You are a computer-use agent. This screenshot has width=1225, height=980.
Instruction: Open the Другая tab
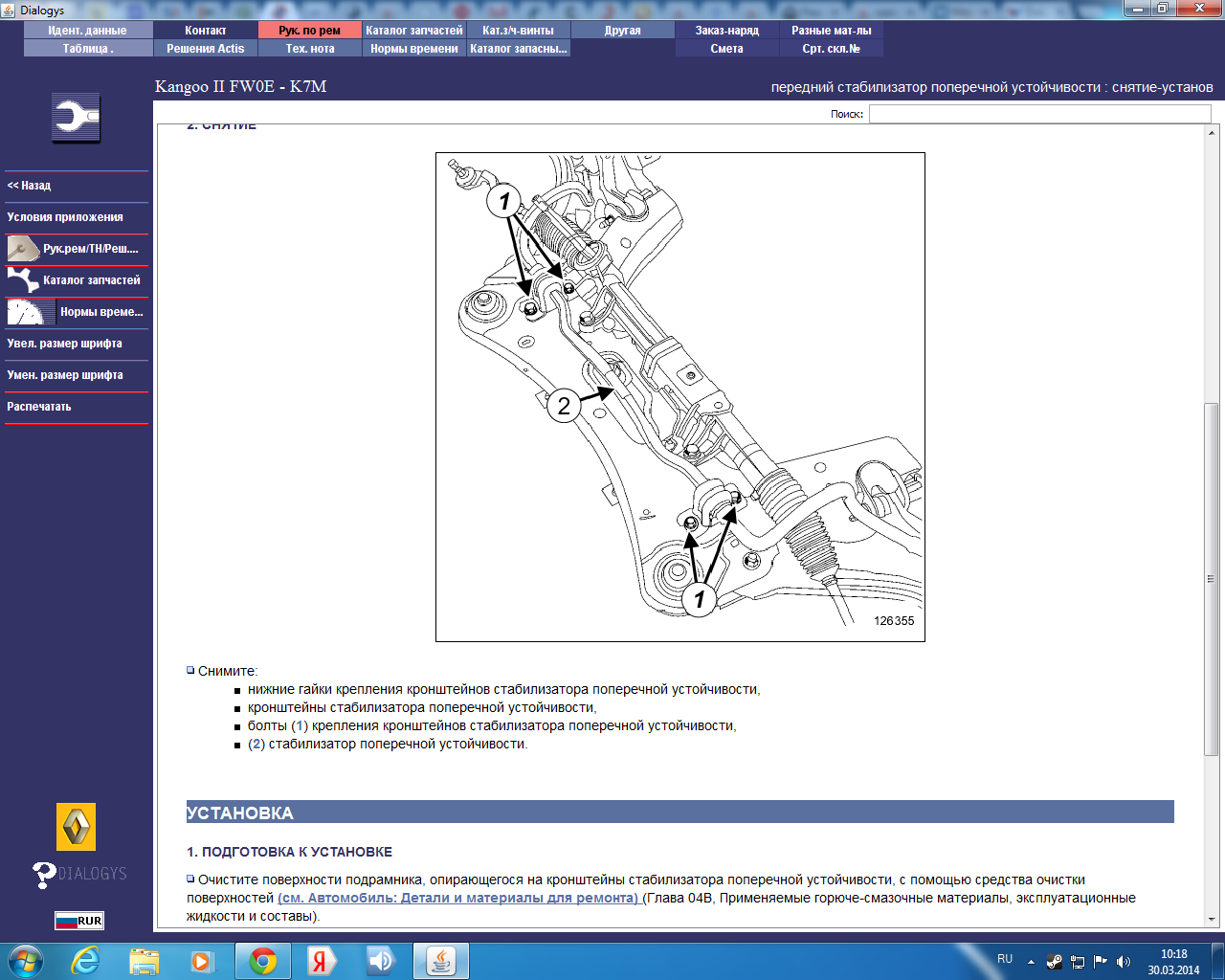tap(623, 31)
